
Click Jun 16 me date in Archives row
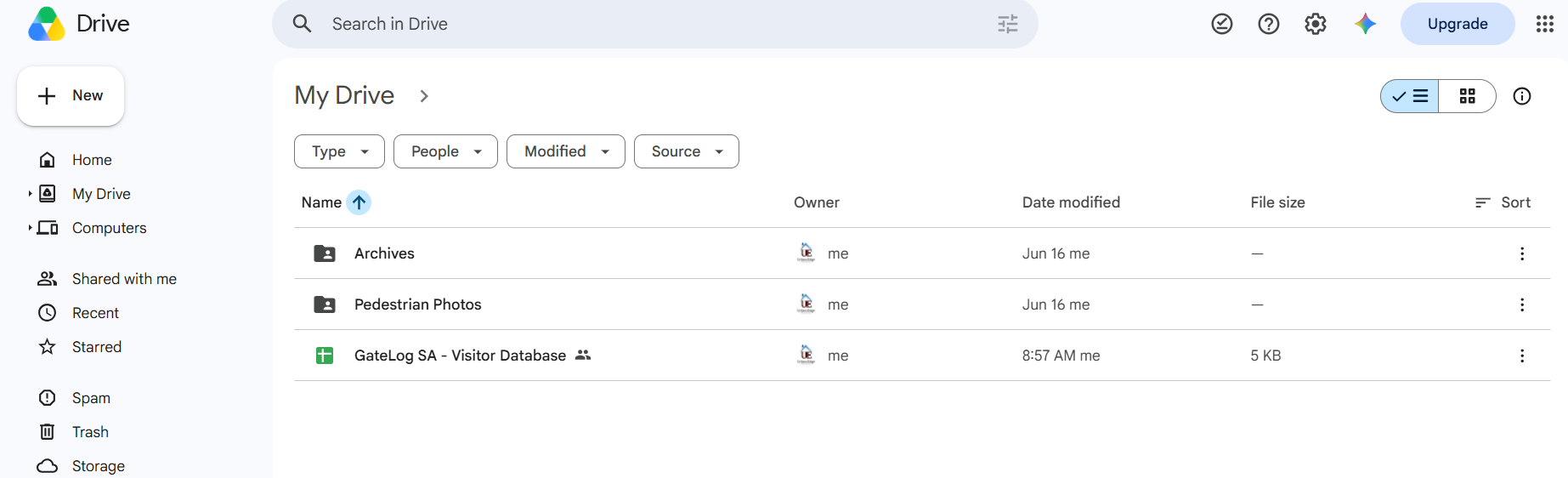[x=1056, y=253]
